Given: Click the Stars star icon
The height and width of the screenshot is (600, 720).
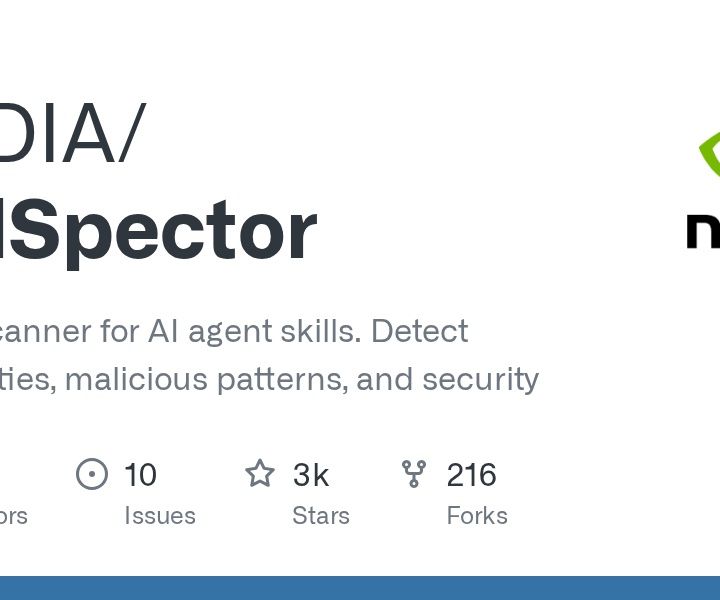Looking at the screenshot, I should pyautogui.click(x=260, y=473).
